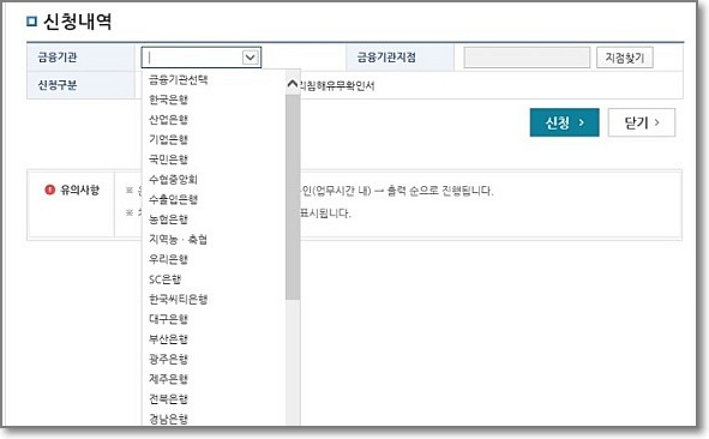Pick 수출입은행 in the bank list
The width and height of the screenshot is (709, 439).
click(173, 199)
